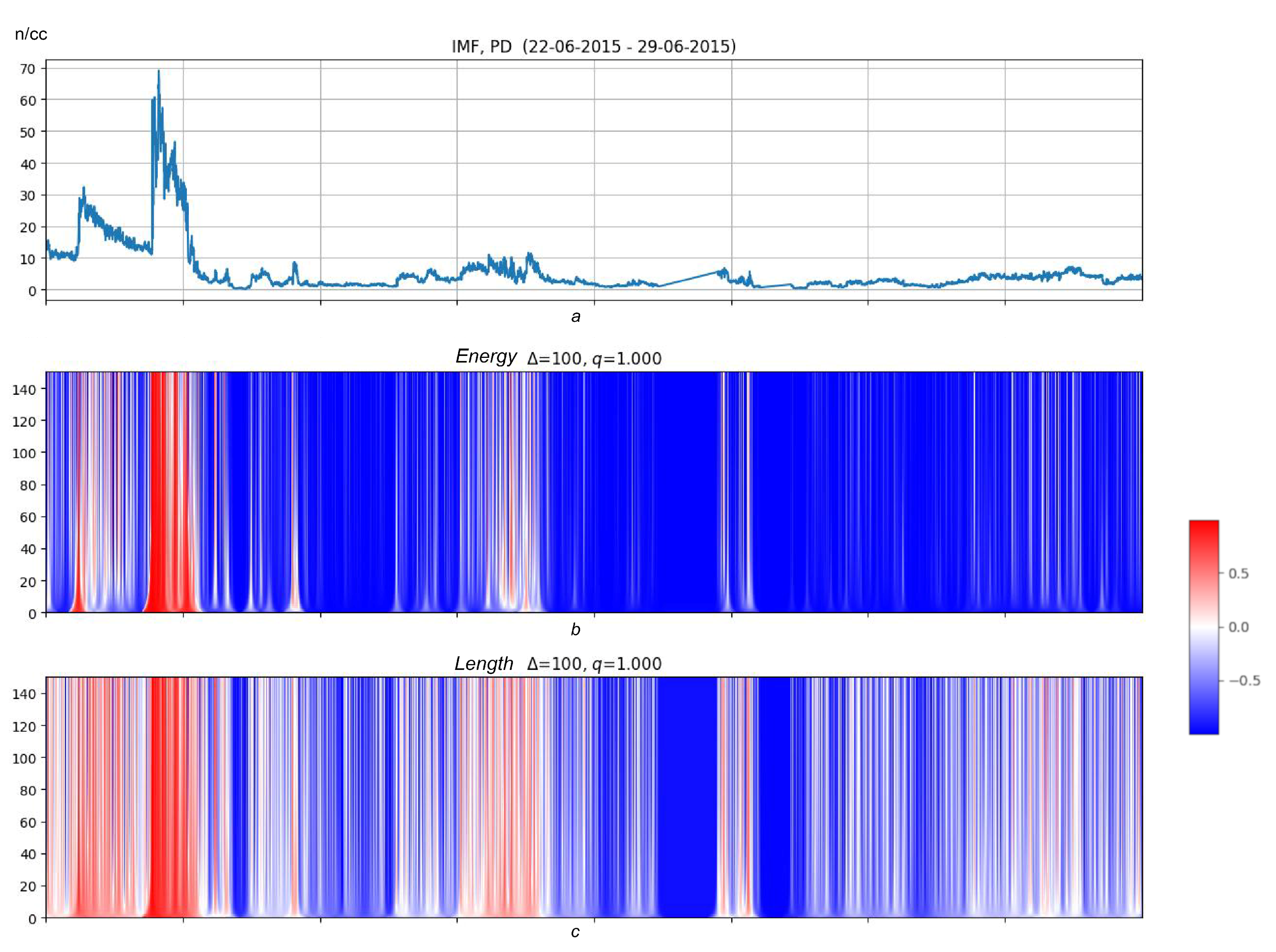The width and height of the screenshot is (1276, 952).
Task: Click the n/cc axis label
Action: [32, 35]
